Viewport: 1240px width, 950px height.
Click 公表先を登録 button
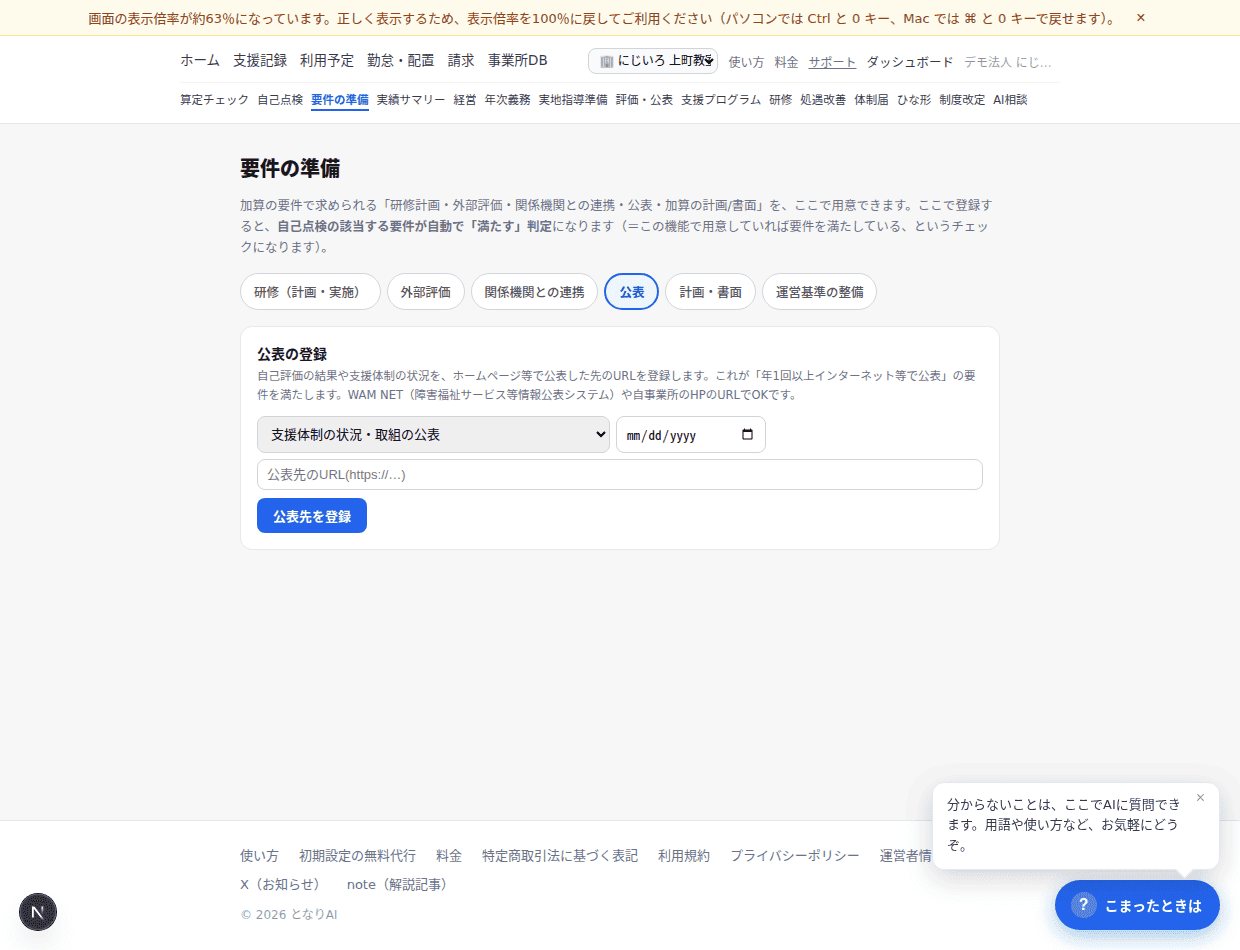tap(312, 516)
